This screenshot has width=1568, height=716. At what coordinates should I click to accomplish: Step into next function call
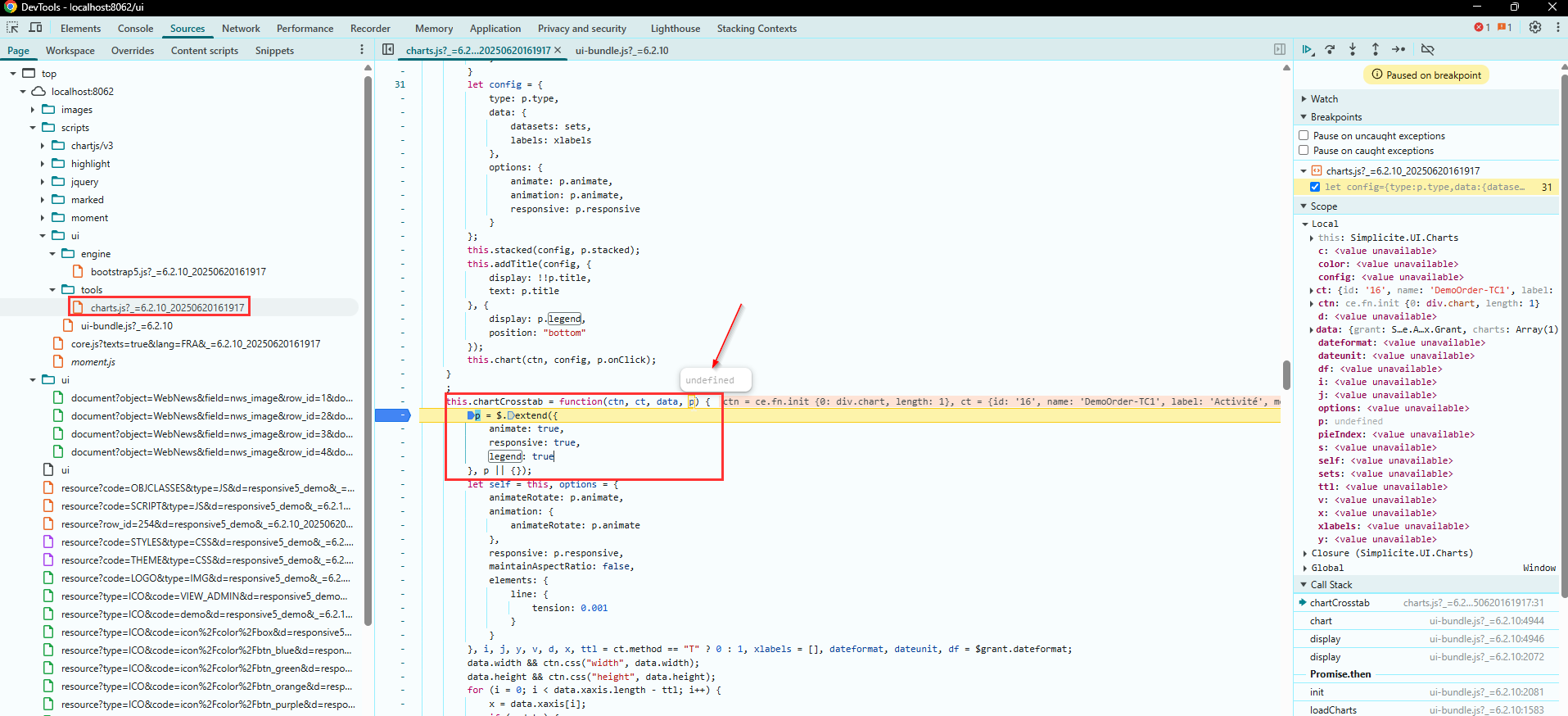pos(1353,50)
